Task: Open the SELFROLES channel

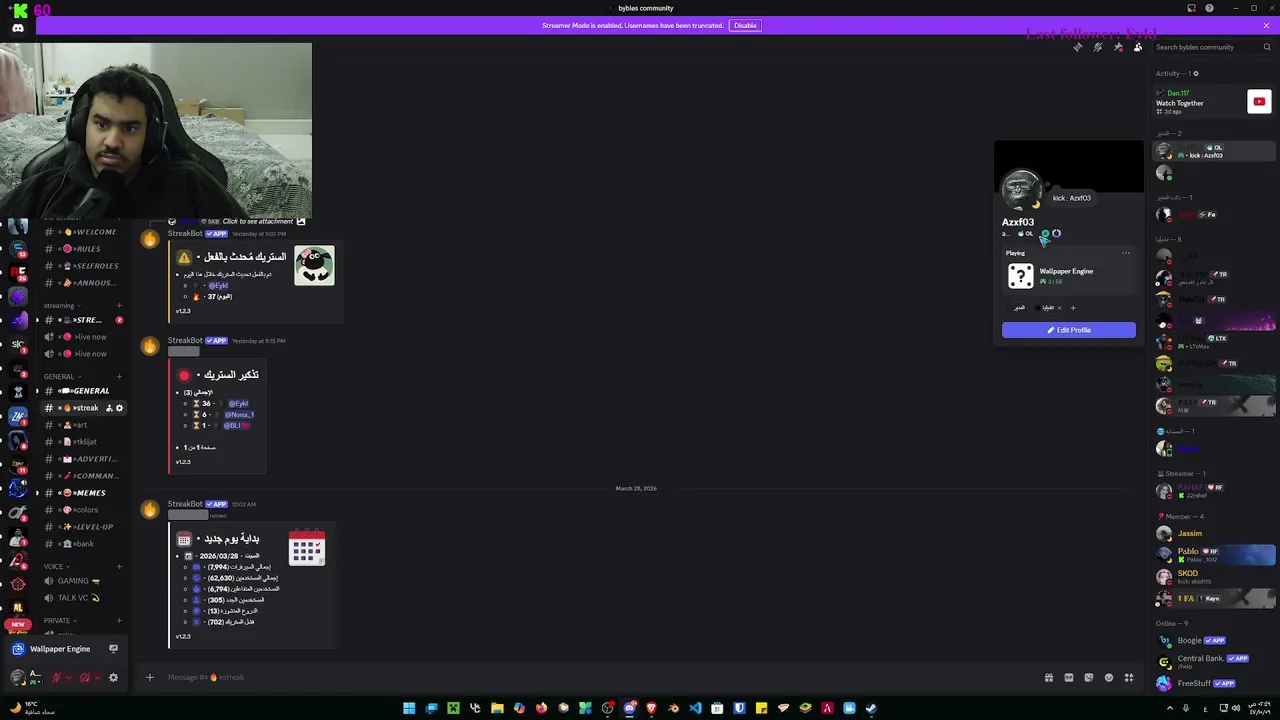Action: click(x=82, y=266)
